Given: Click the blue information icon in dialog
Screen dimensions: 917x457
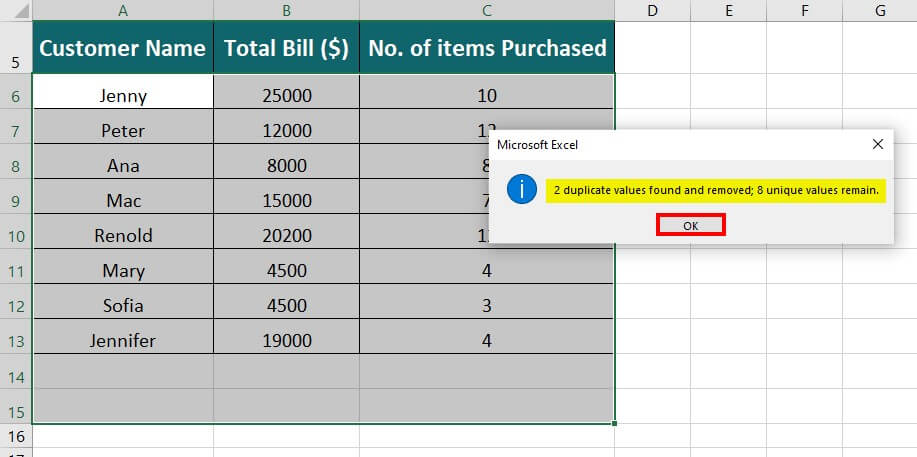Looking at the screenshot, I should coord(522,189).
